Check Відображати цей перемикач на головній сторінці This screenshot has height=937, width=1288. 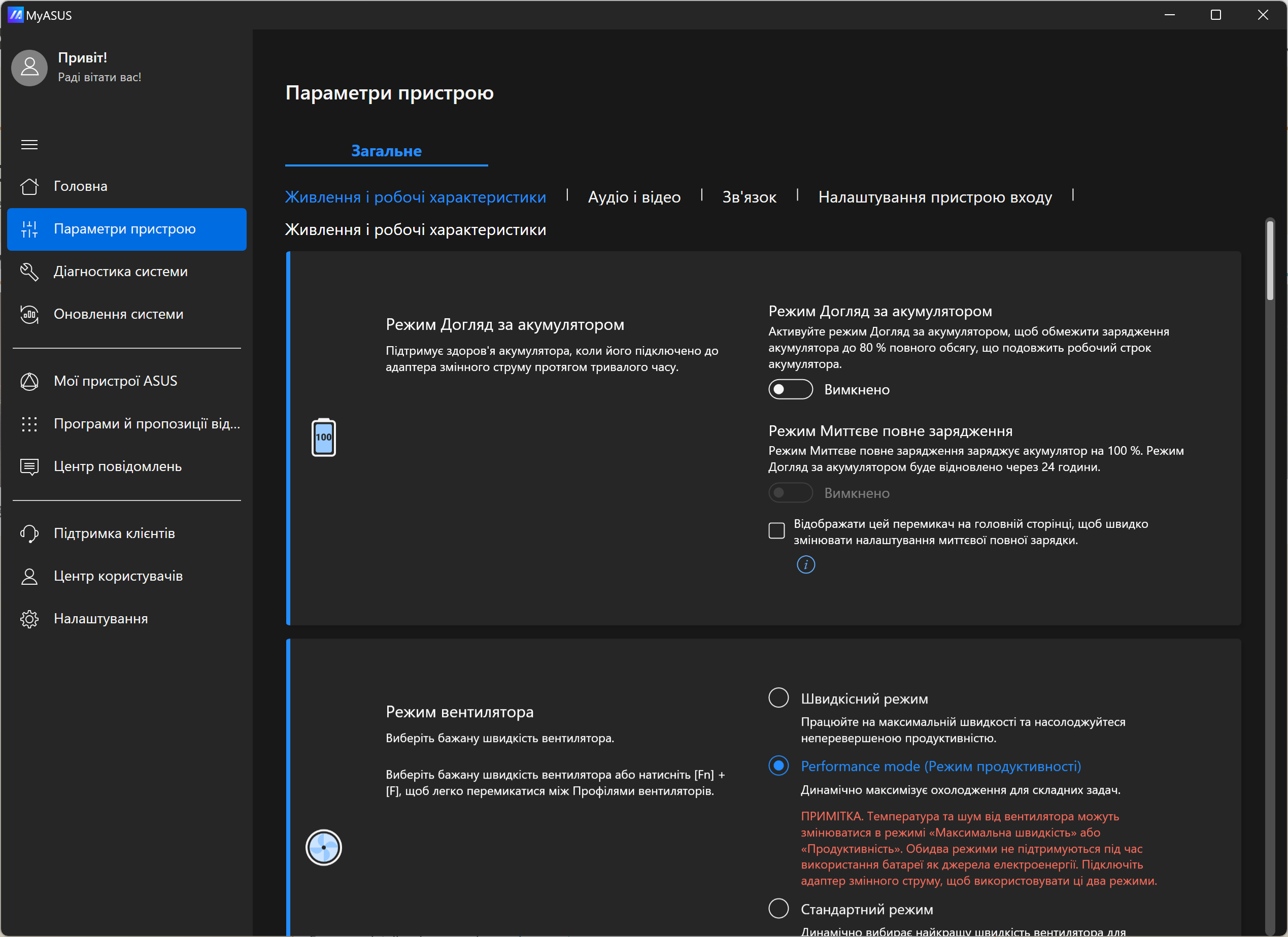pos(776,530)
